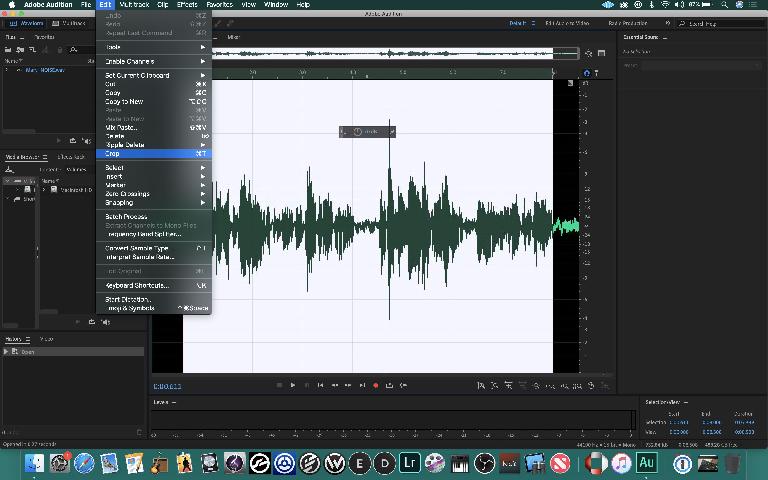The image size is (768, 480).
Task: Click the Rewind transport button
Action: [335, 385]
